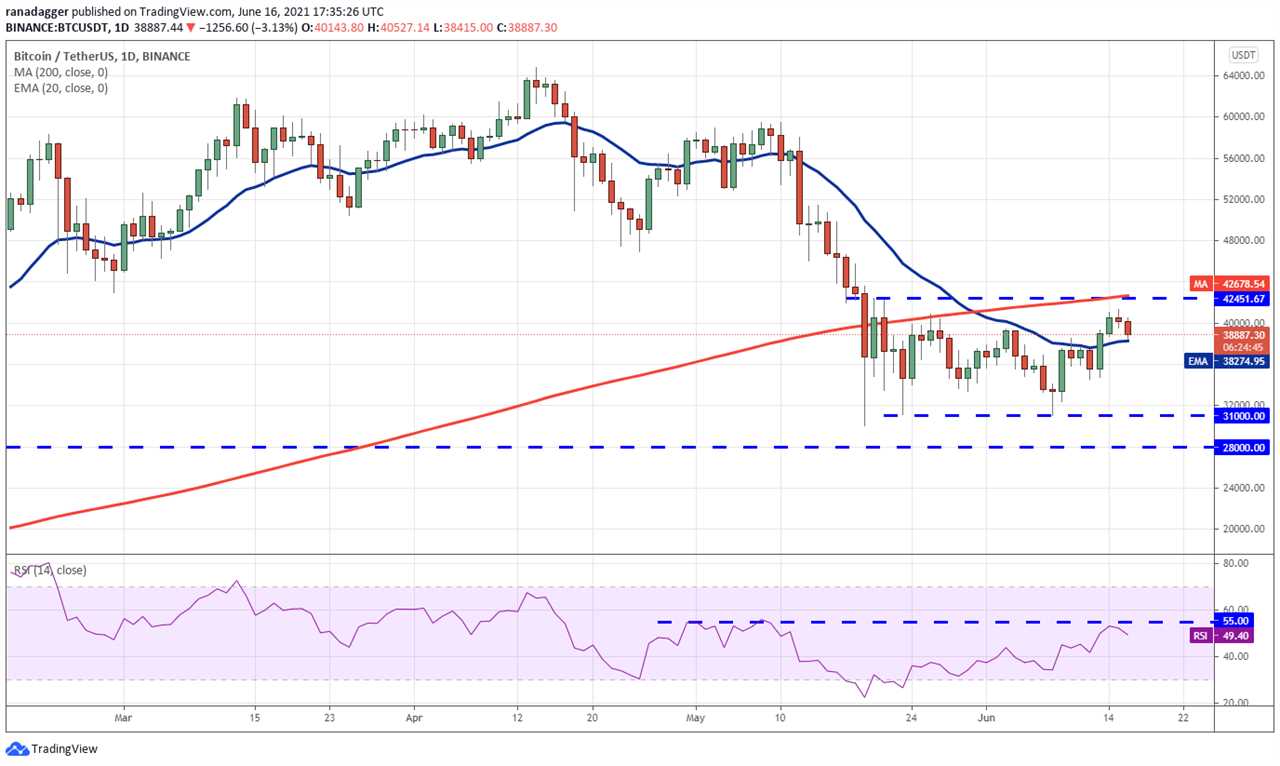
Task: Click the 60000.00 price axis label
Action: (x=1242, y=117)
